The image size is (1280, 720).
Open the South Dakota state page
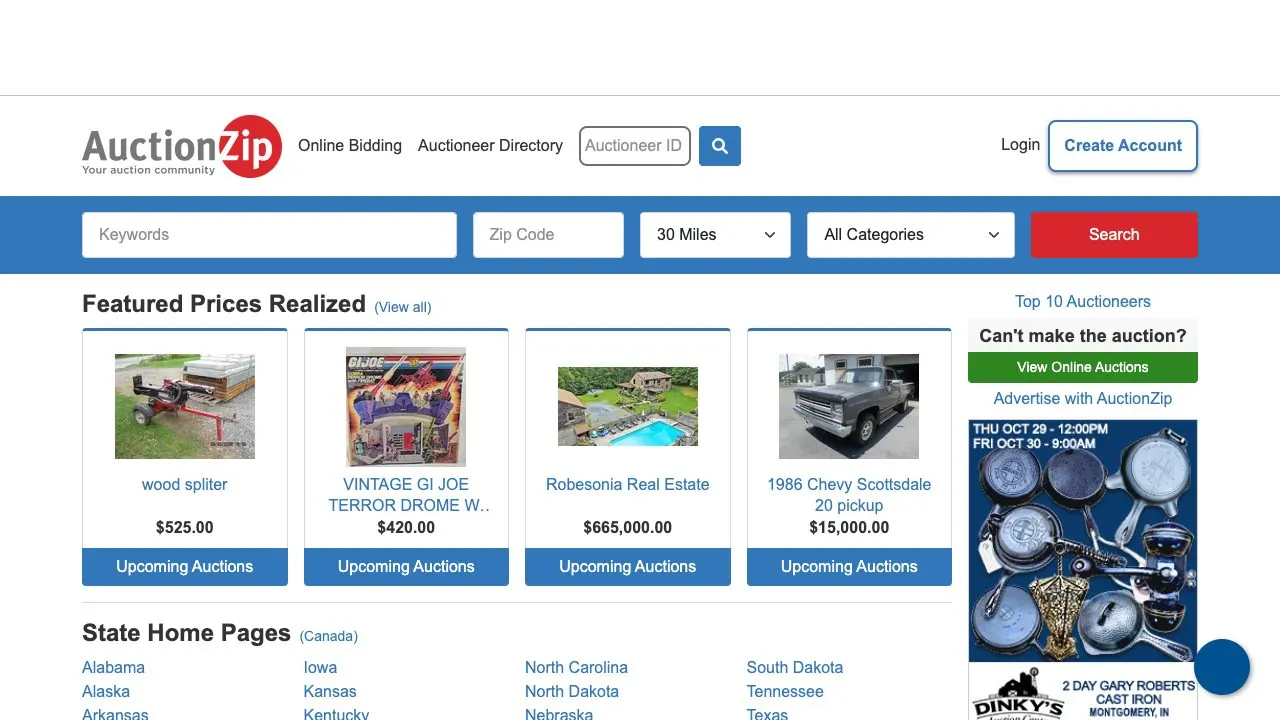click(795, 667)
